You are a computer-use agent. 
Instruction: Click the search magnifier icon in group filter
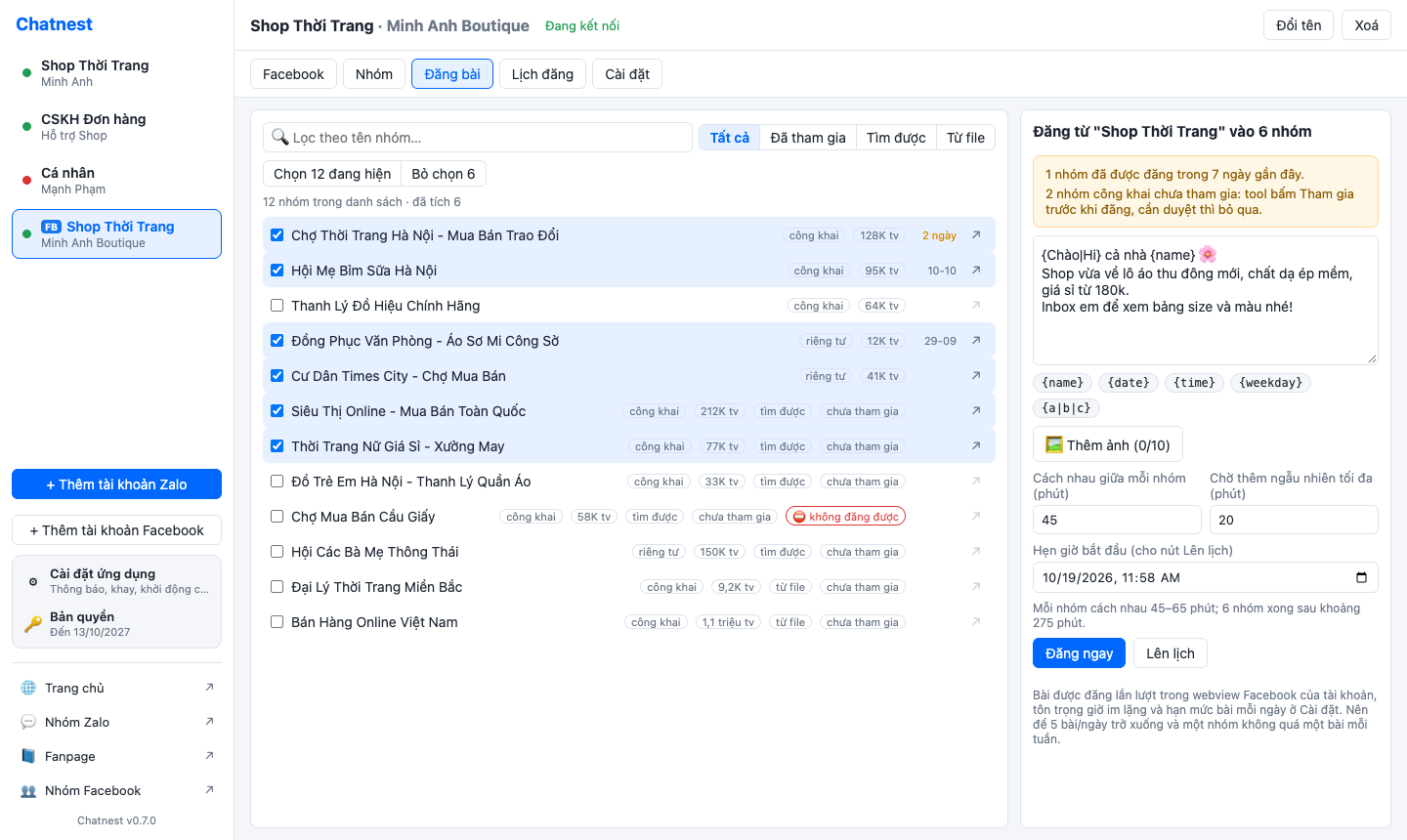pos(280,138)
